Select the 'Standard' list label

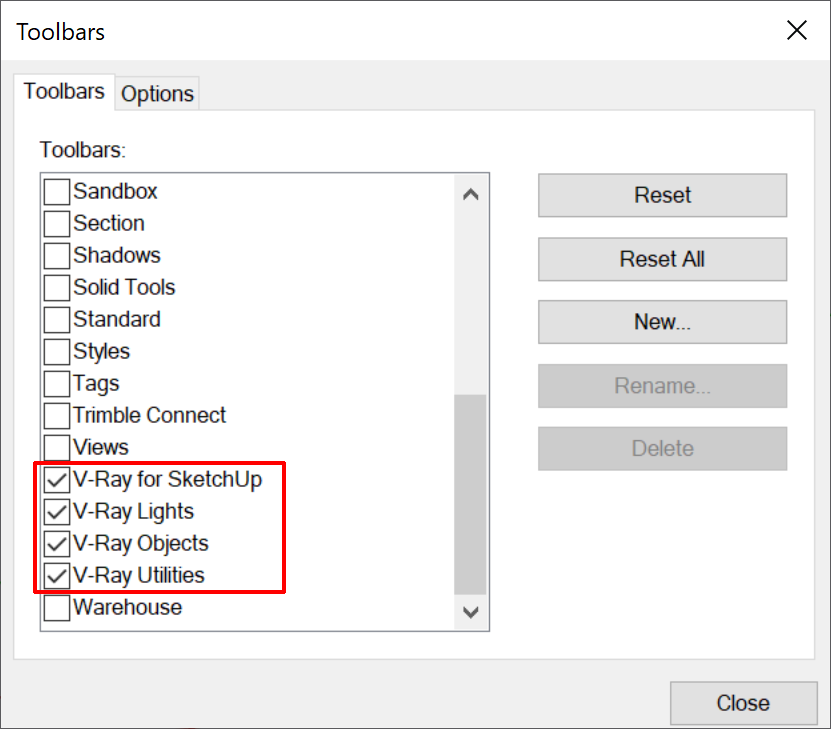(x=117, y=319)
